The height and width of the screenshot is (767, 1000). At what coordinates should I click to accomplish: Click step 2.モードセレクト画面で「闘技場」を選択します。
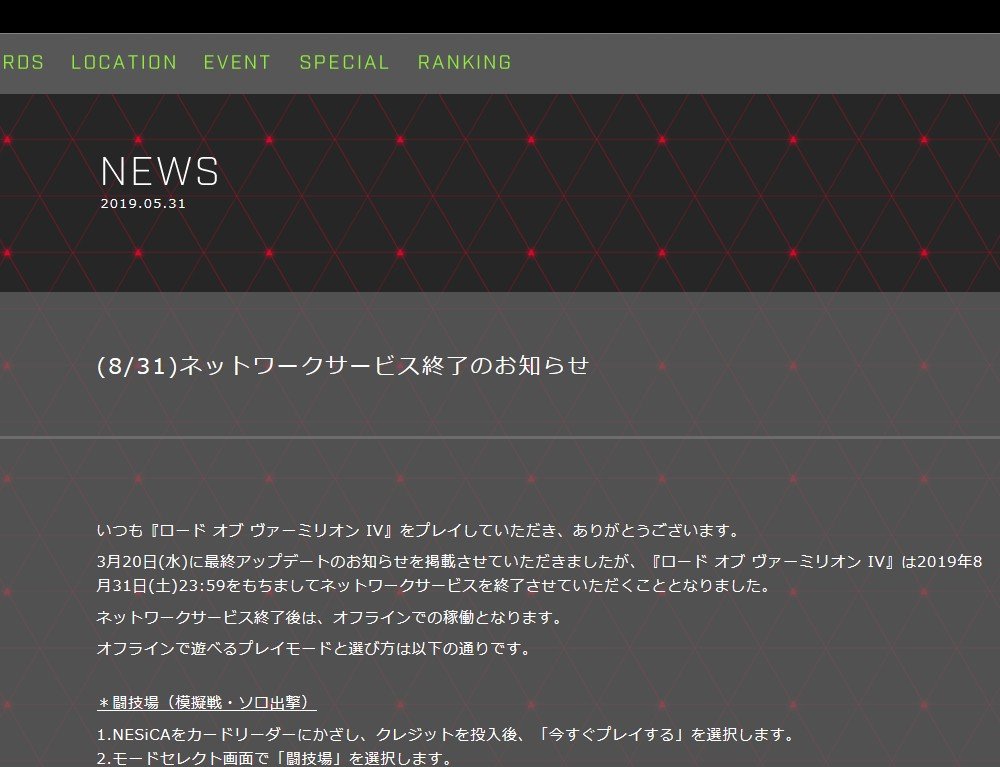(x=274, y=758)
